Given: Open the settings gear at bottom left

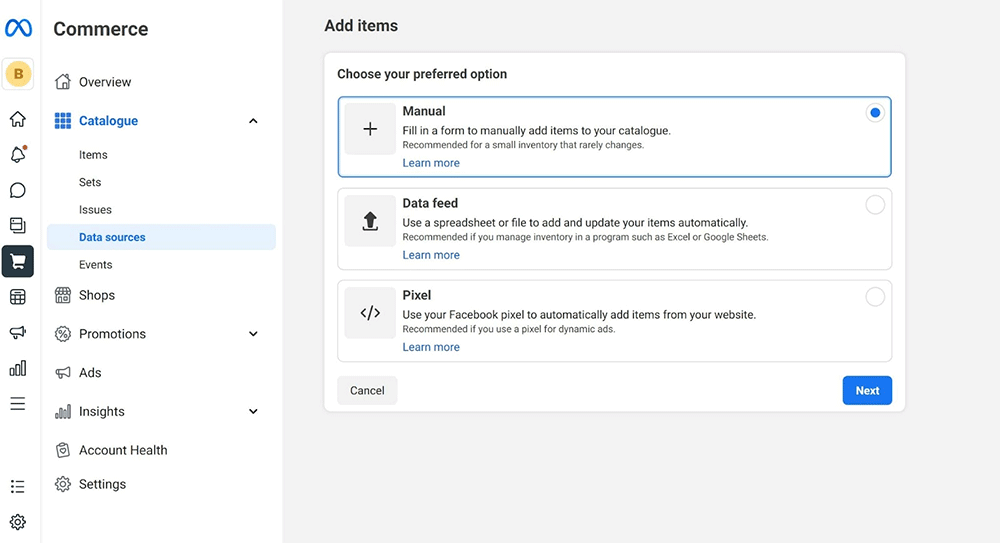Looking at the screenshot, I should [x=18, y=522].
